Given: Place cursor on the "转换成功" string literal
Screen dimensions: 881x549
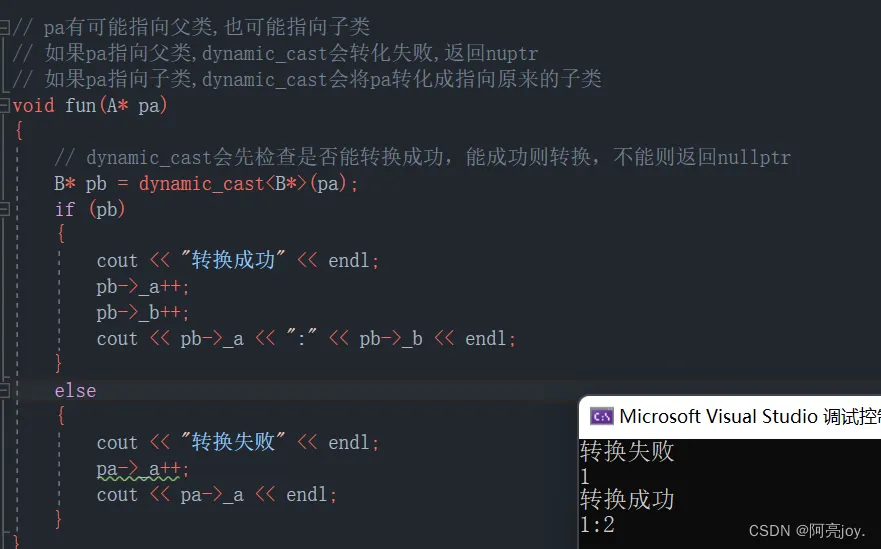Looking at the screenshot, I should [x=231, y=261].
